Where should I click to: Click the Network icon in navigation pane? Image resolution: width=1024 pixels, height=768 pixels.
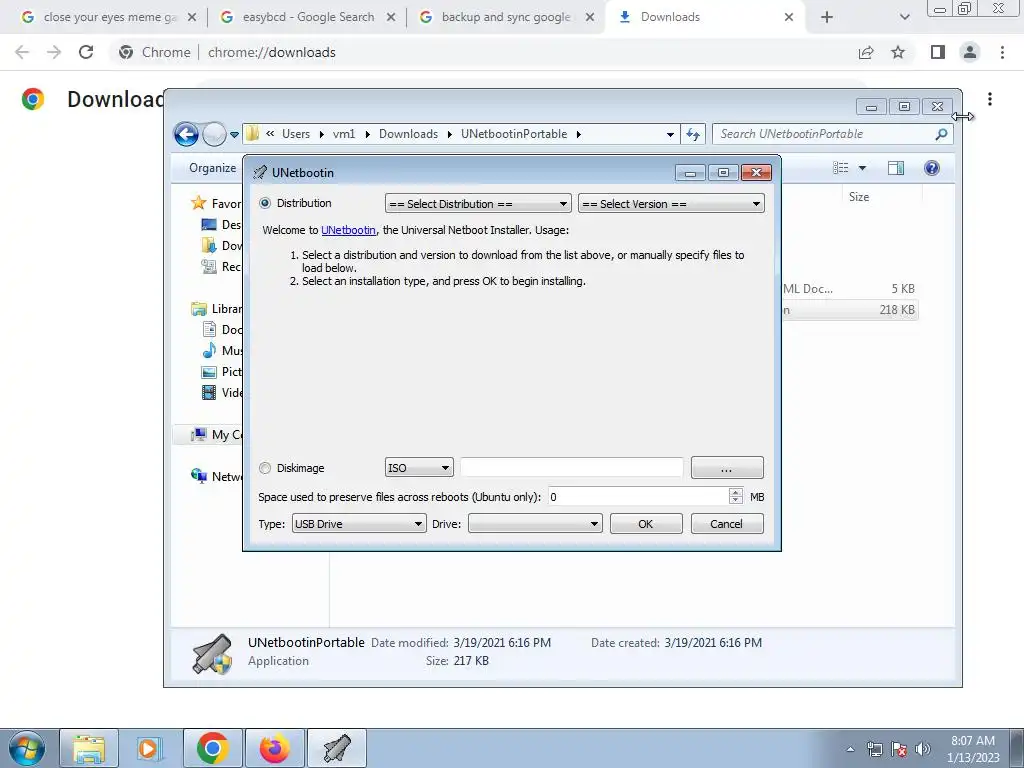click(x=199, y=476)
